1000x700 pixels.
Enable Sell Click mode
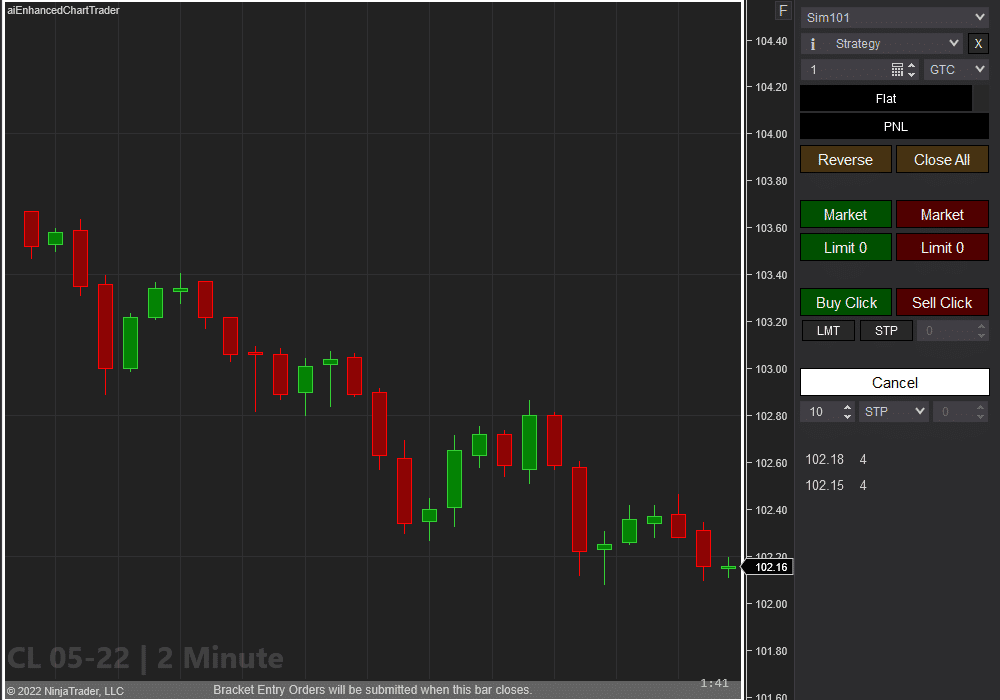coord(942,302)
